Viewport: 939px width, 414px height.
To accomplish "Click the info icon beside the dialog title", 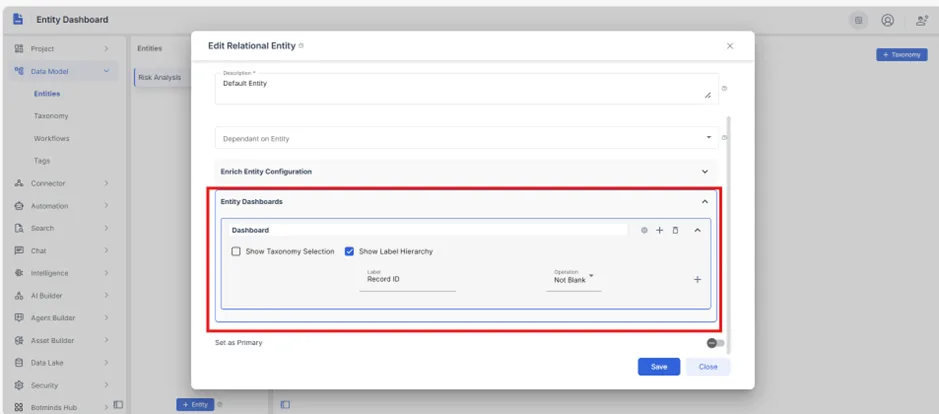I will 301,46.
